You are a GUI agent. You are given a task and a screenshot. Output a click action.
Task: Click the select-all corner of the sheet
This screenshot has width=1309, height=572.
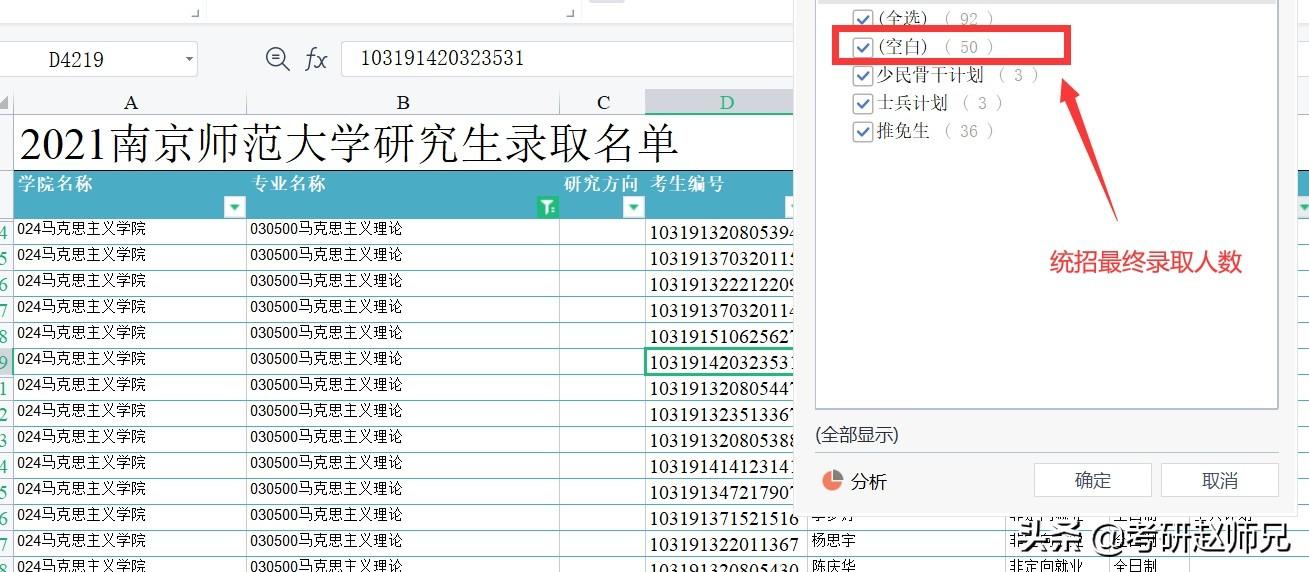[x=6, y=102]
